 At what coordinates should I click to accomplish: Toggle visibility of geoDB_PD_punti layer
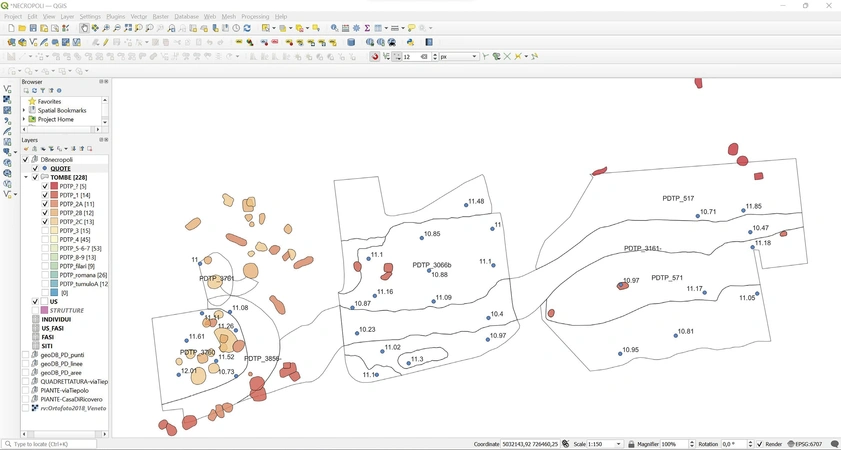26,355
